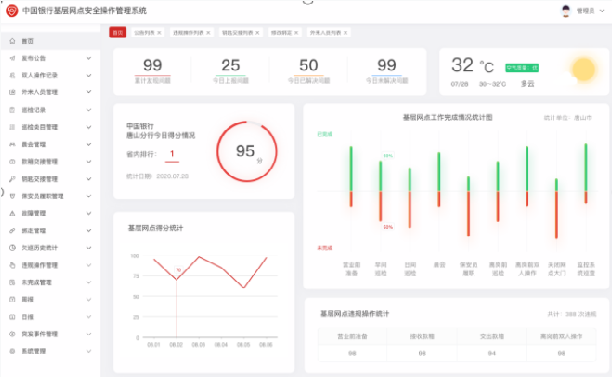Viewport: 612px width, 377px height.
Task: Click the clipboard icon for 巡检记录
Action: click(x=12, y=110)
